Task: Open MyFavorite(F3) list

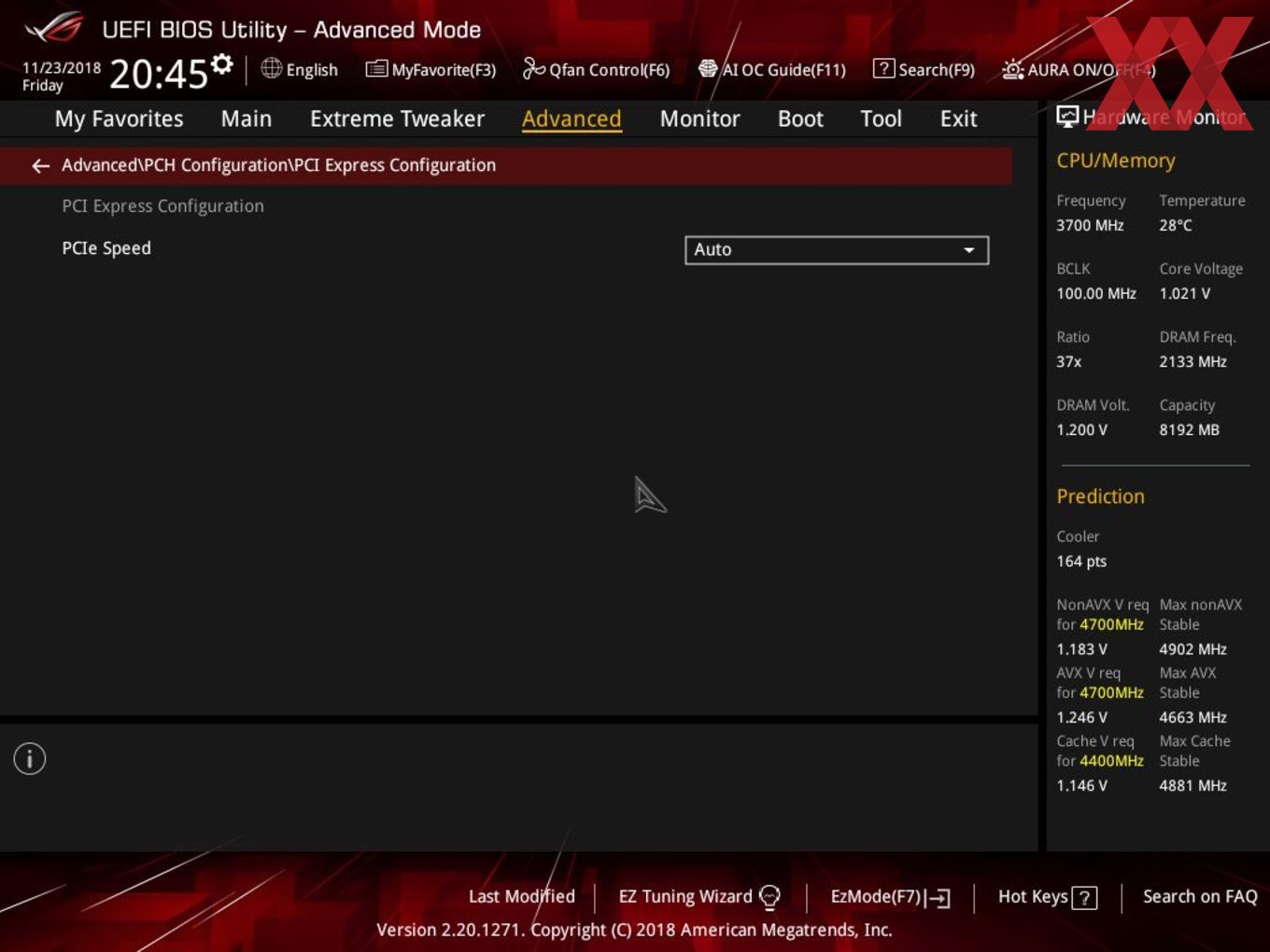Action: [x=430, y=69]
